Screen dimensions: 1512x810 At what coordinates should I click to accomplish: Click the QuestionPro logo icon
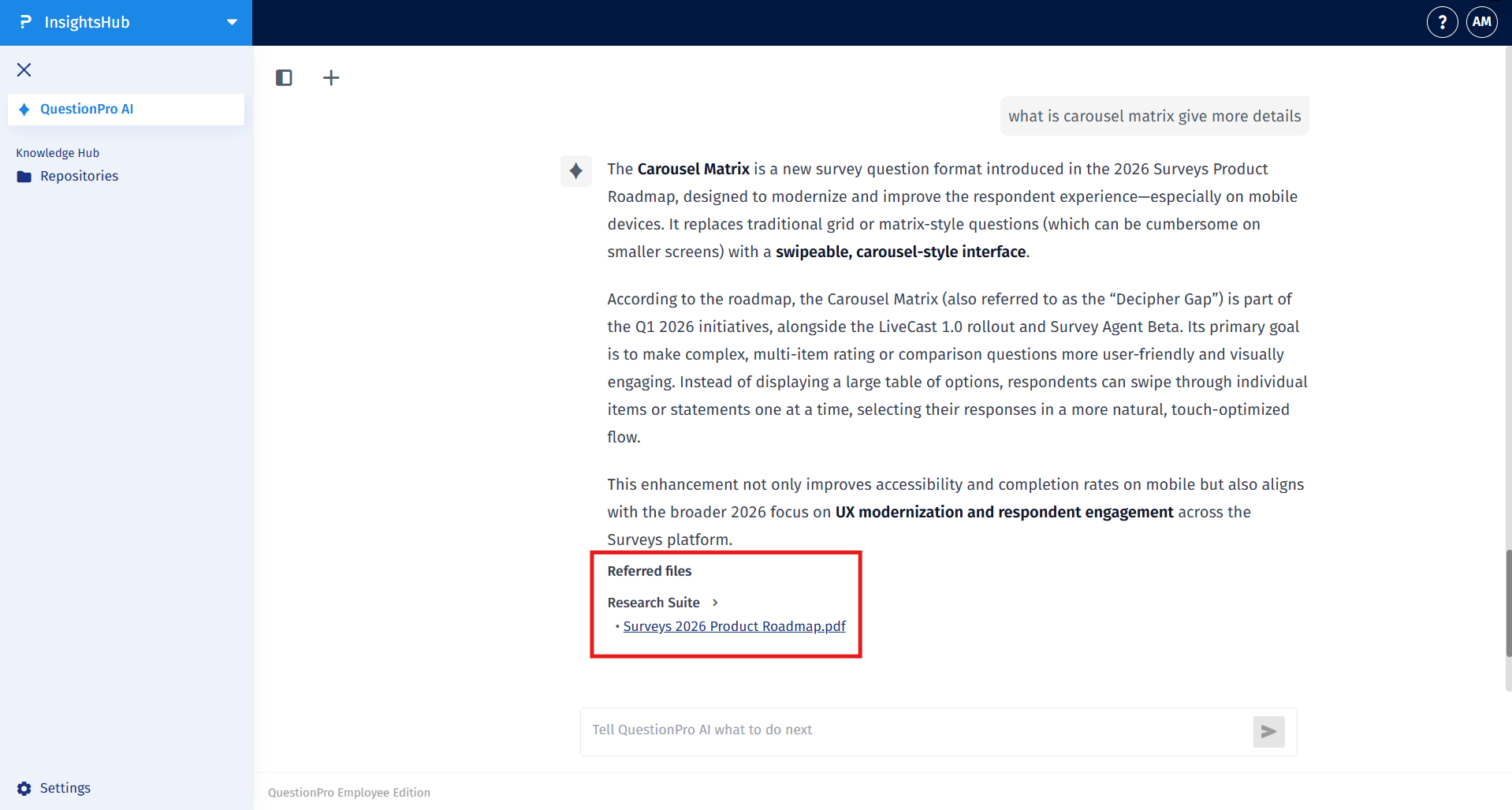click(x=25, y=22)
